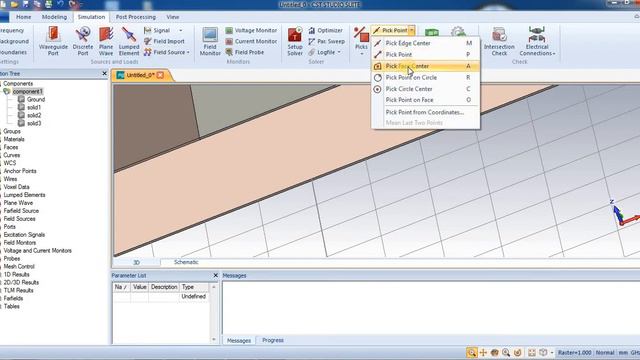Open the Picks tool
The width and height of the screenshot is (640, 360).
click(x=361, y=41)
